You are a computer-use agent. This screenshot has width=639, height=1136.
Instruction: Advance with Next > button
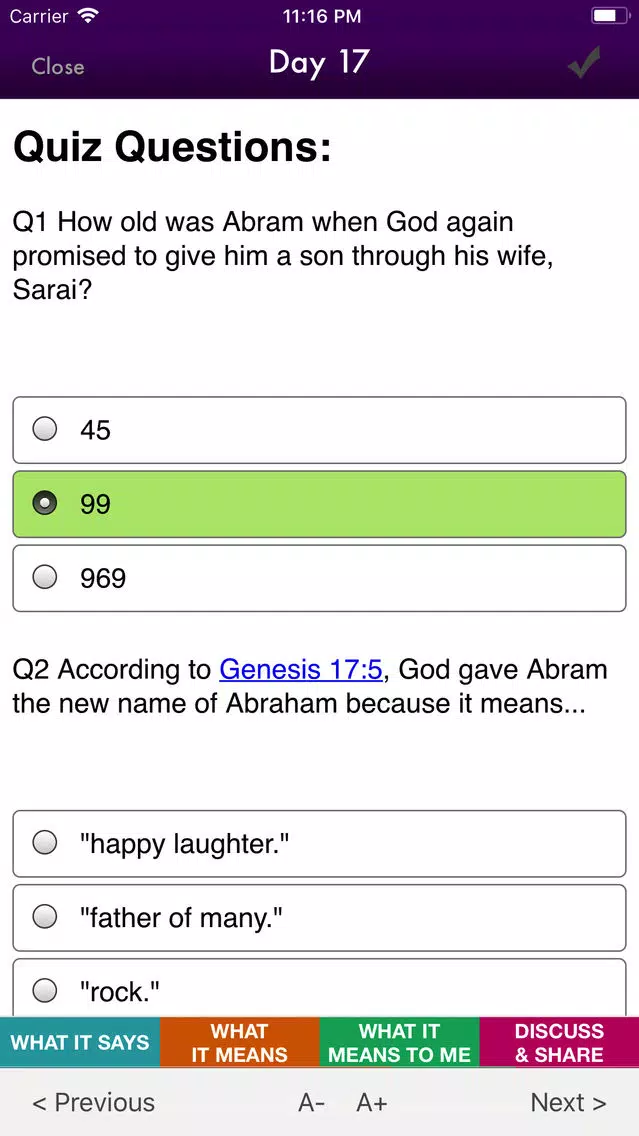point(568,1103)
